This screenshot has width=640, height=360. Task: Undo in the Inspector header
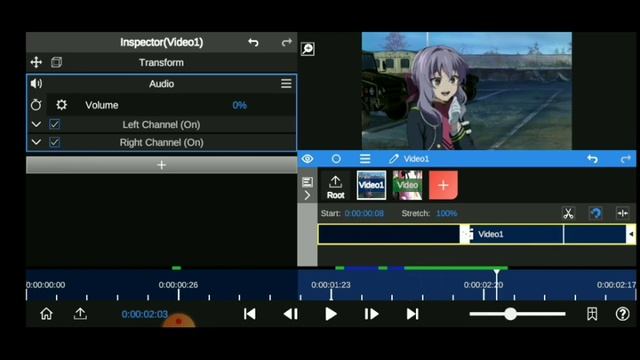(253, 42)
